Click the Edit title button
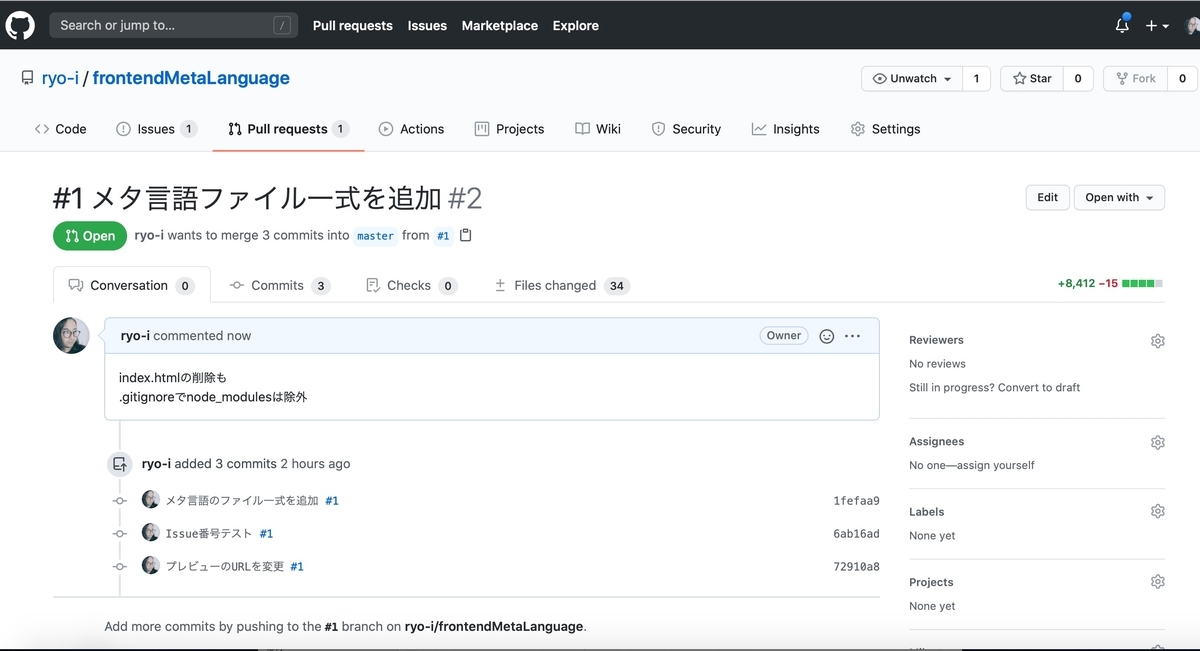 [x=1047, y=197]
